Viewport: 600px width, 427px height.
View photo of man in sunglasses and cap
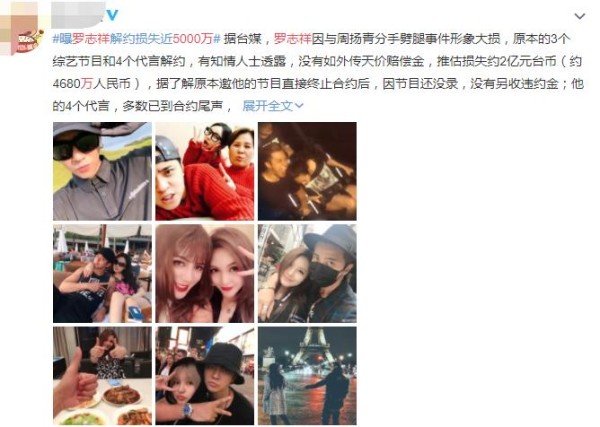tap(102, 171)
